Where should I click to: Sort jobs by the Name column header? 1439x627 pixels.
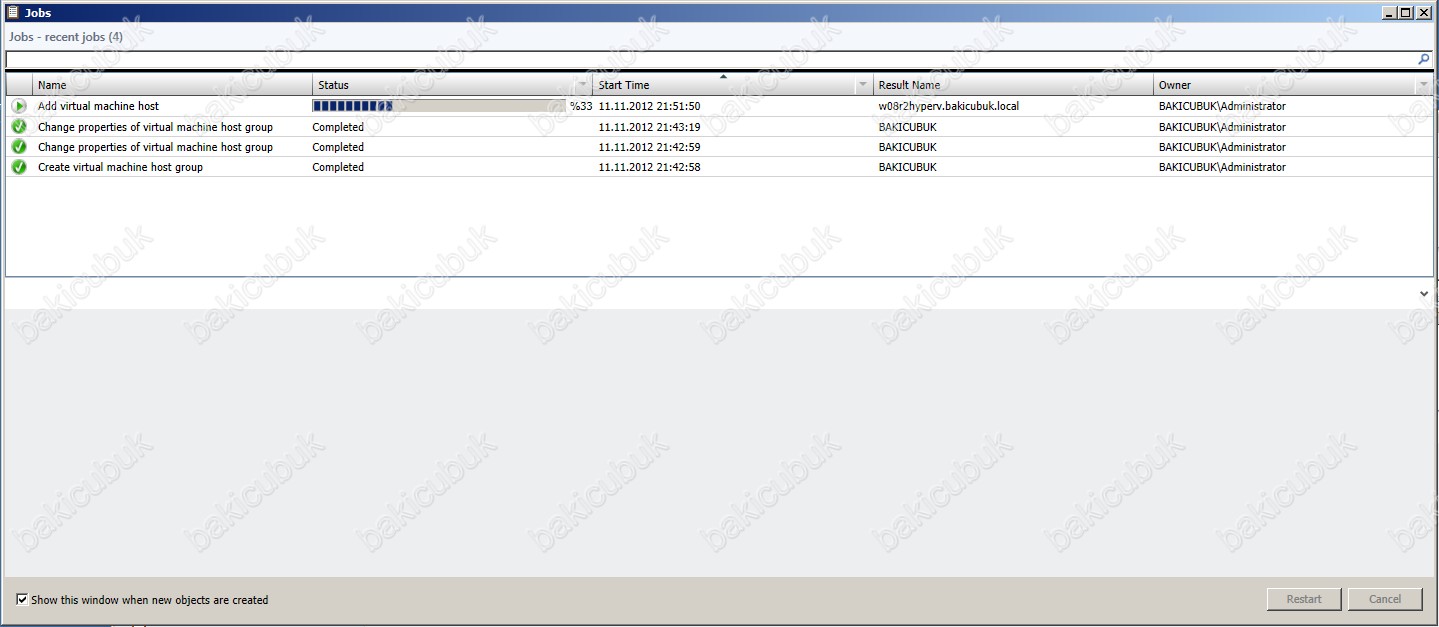170,86
